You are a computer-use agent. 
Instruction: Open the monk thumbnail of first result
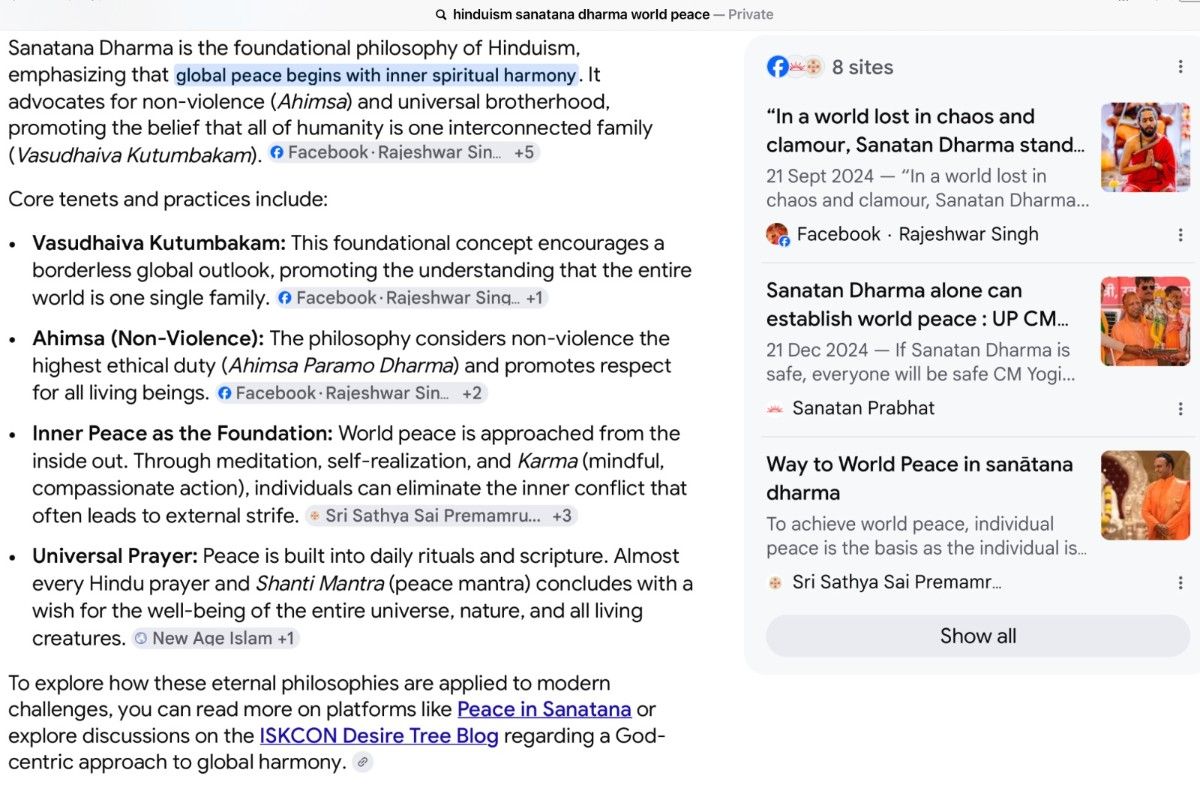(1145, 147)
